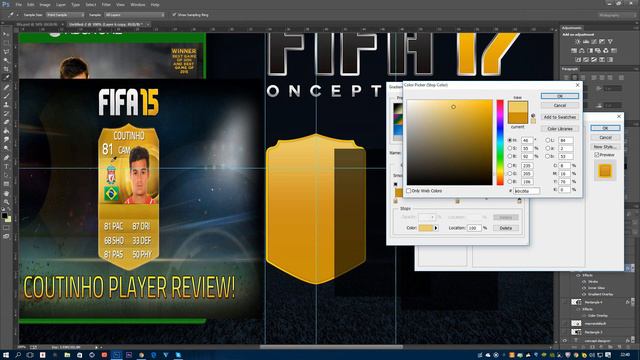Viewport: 640px width, 360px height.
Task: Open the Layer menu
Action: (61, 4)
